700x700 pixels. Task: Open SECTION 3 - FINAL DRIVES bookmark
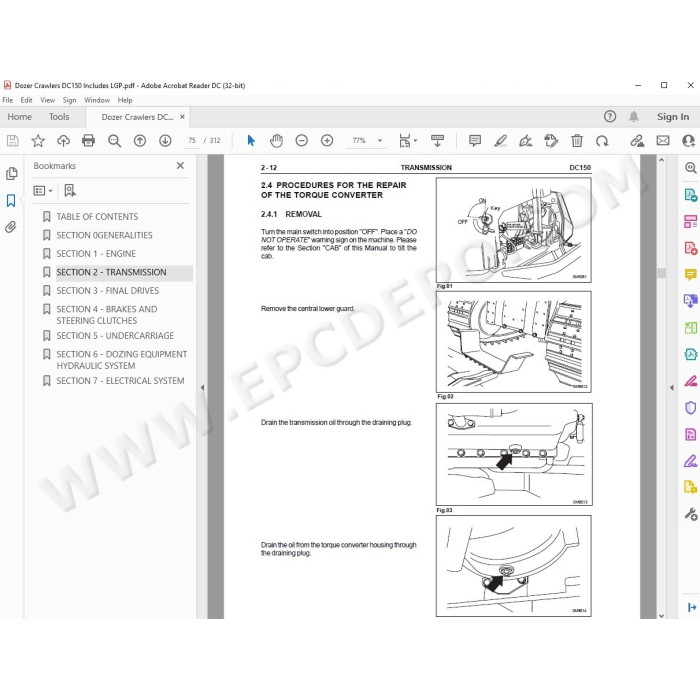tap(108, 291)
